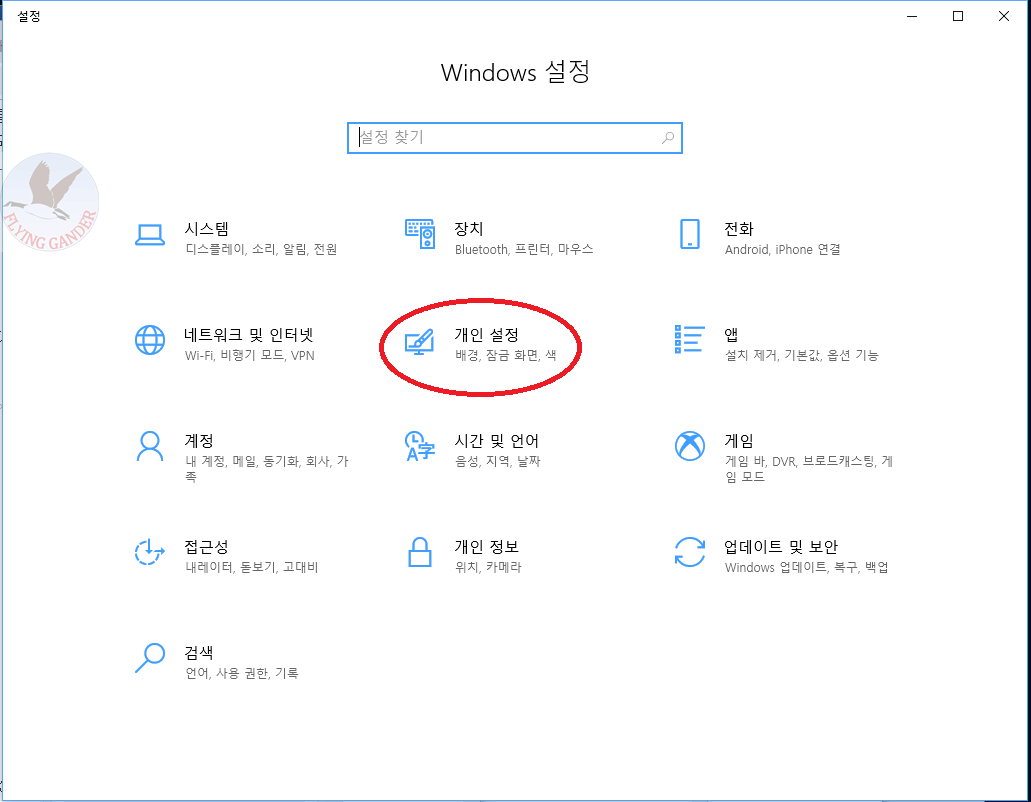Click the 접근성 dashed clock icon
Image resolution: width=1031 pixels, height=802 pixels.
coord(150,552)
